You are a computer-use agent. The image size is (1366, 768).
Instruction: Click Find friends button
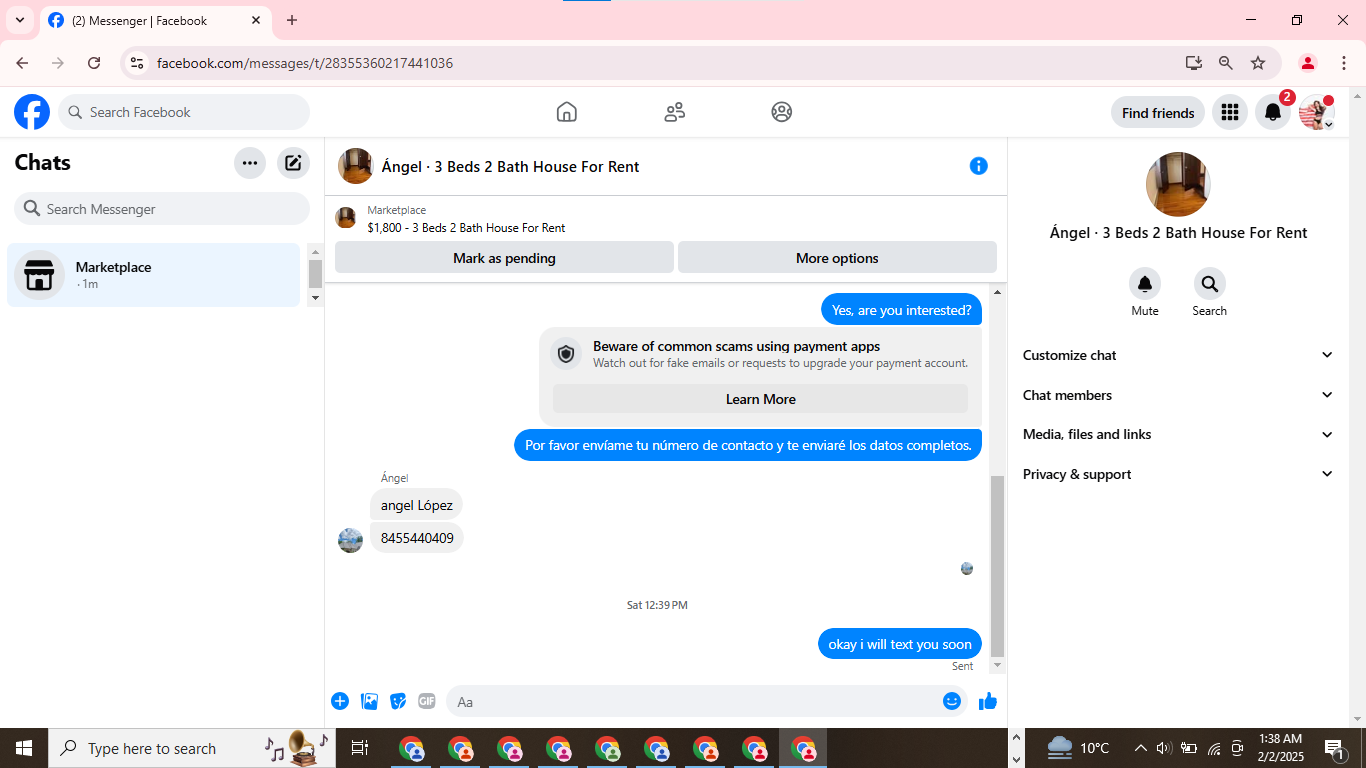coord(1158,113)
